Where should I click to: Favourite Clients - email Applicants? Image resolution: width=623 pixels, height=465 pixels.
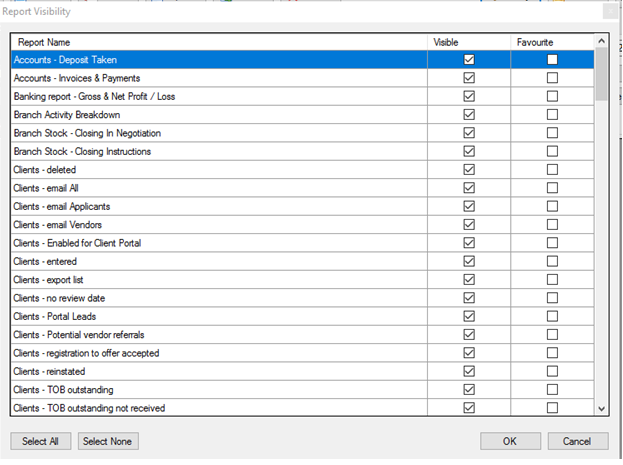tap(552, 206)
